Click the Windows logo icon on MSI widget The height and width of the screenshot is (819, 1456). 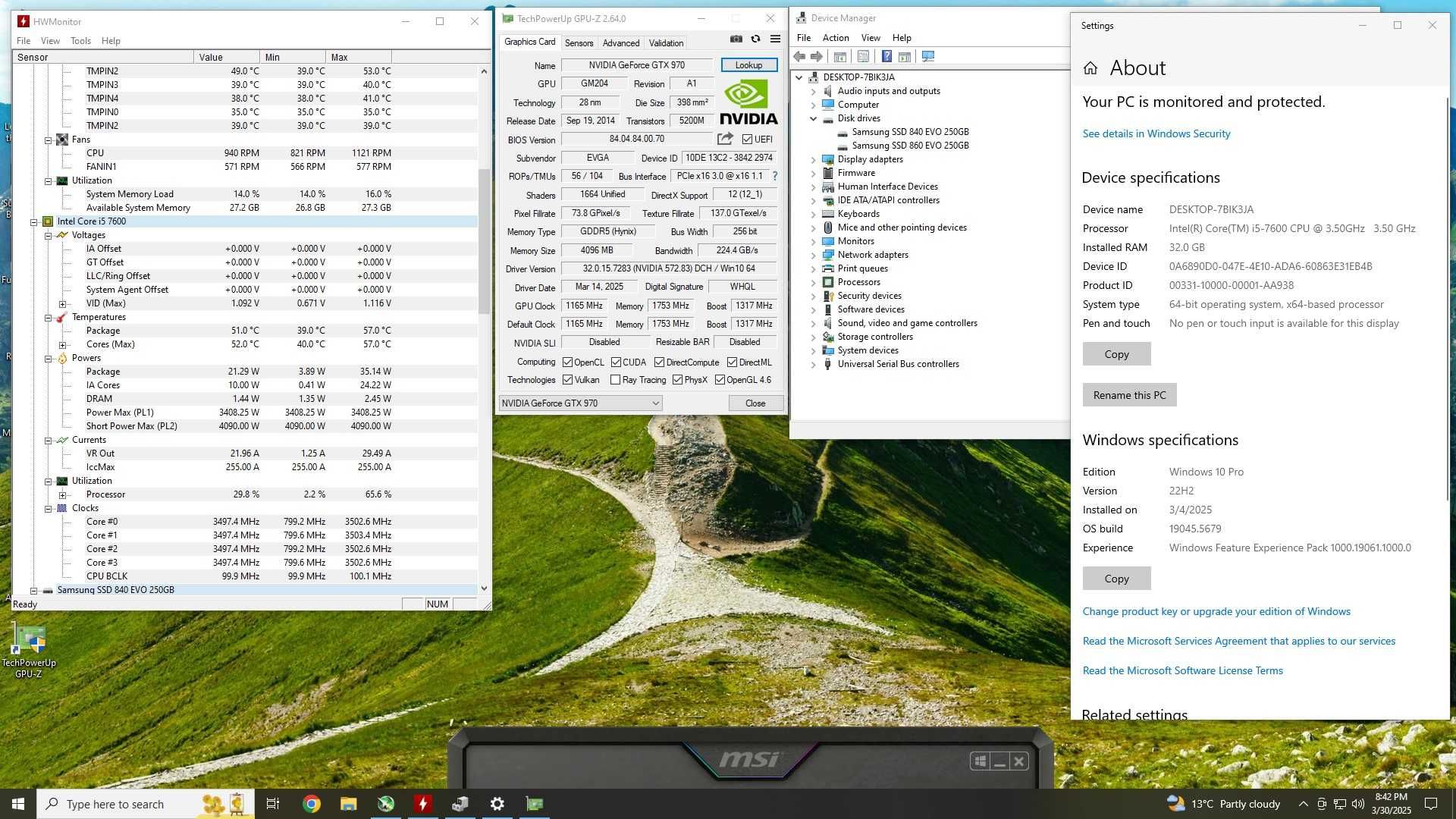(980, 761)
